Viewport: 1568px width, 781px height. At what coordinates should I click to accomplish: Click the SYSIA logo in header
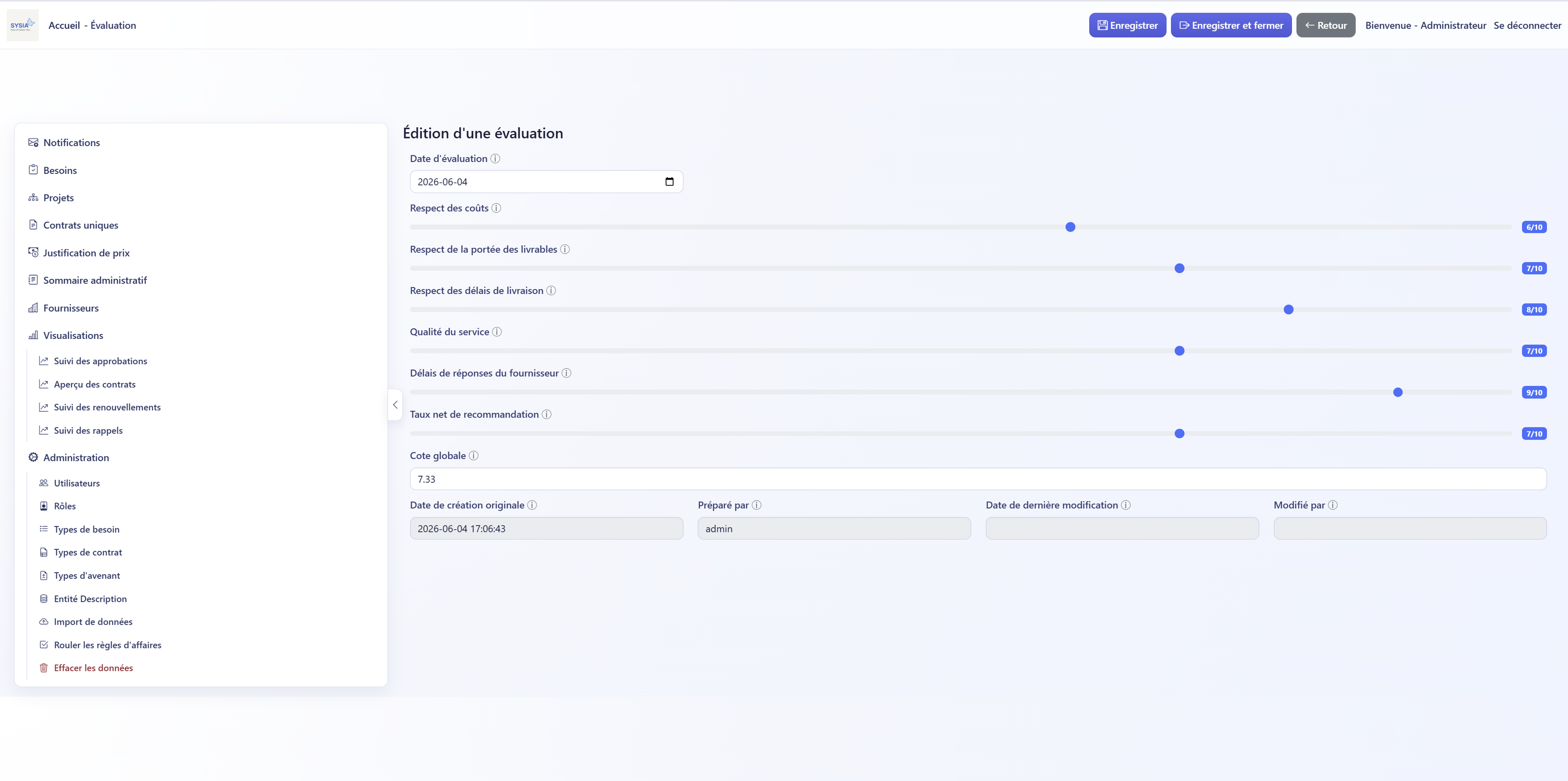click(x=22, y=25)
